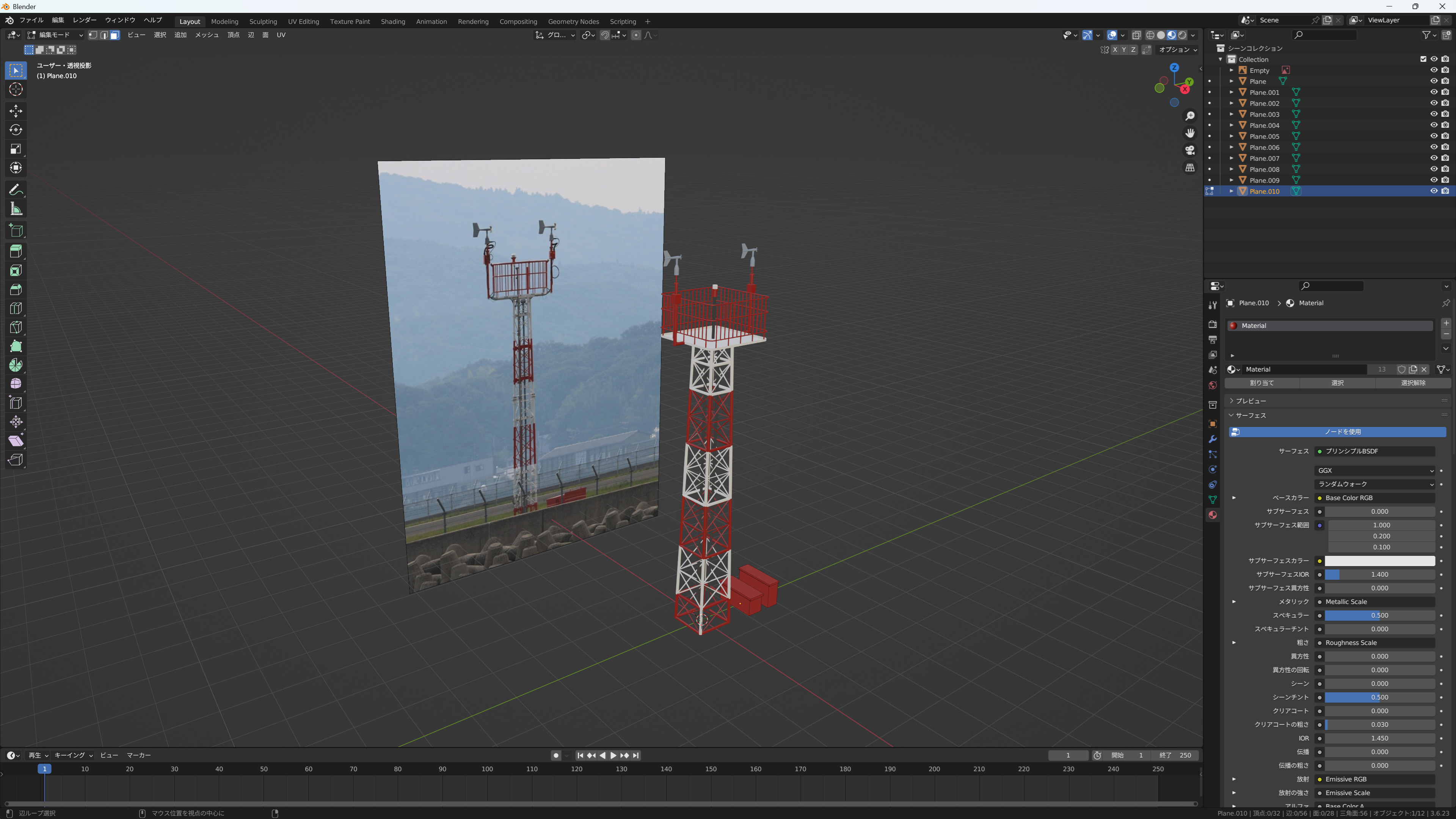Viewport: 1456px width, 819px height.
Task: Select the Loop Cut tool
Action: point(16,309)
